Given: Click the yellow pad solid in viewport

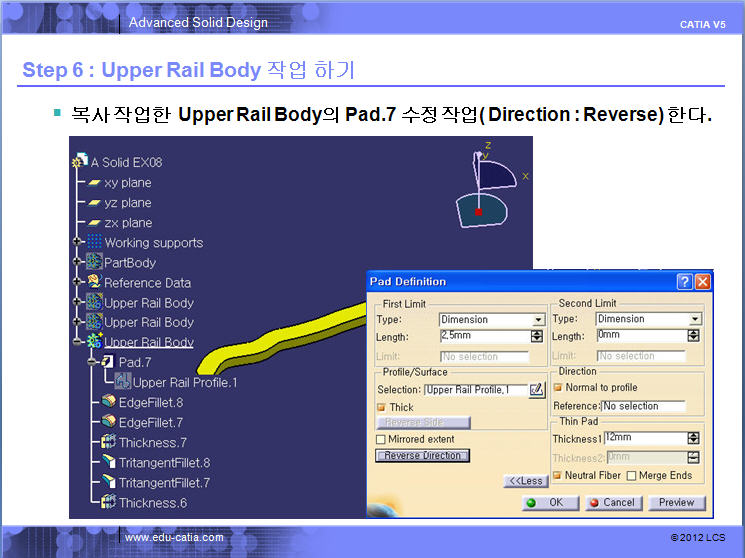Looking at the screenshot, I should point(285,338).
